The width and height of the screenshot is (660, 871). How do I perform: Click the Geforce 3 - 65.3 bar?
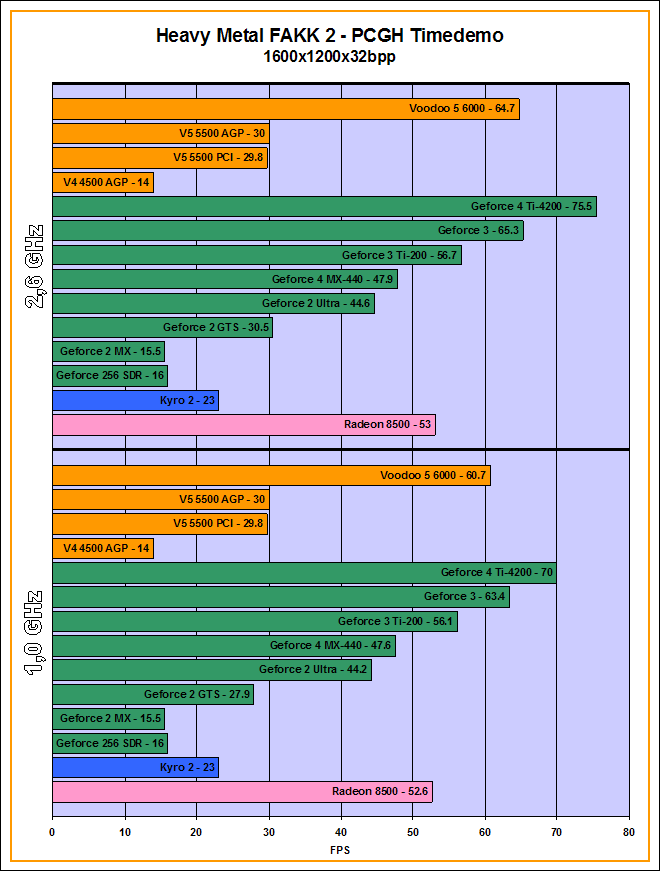coord(287,231)
